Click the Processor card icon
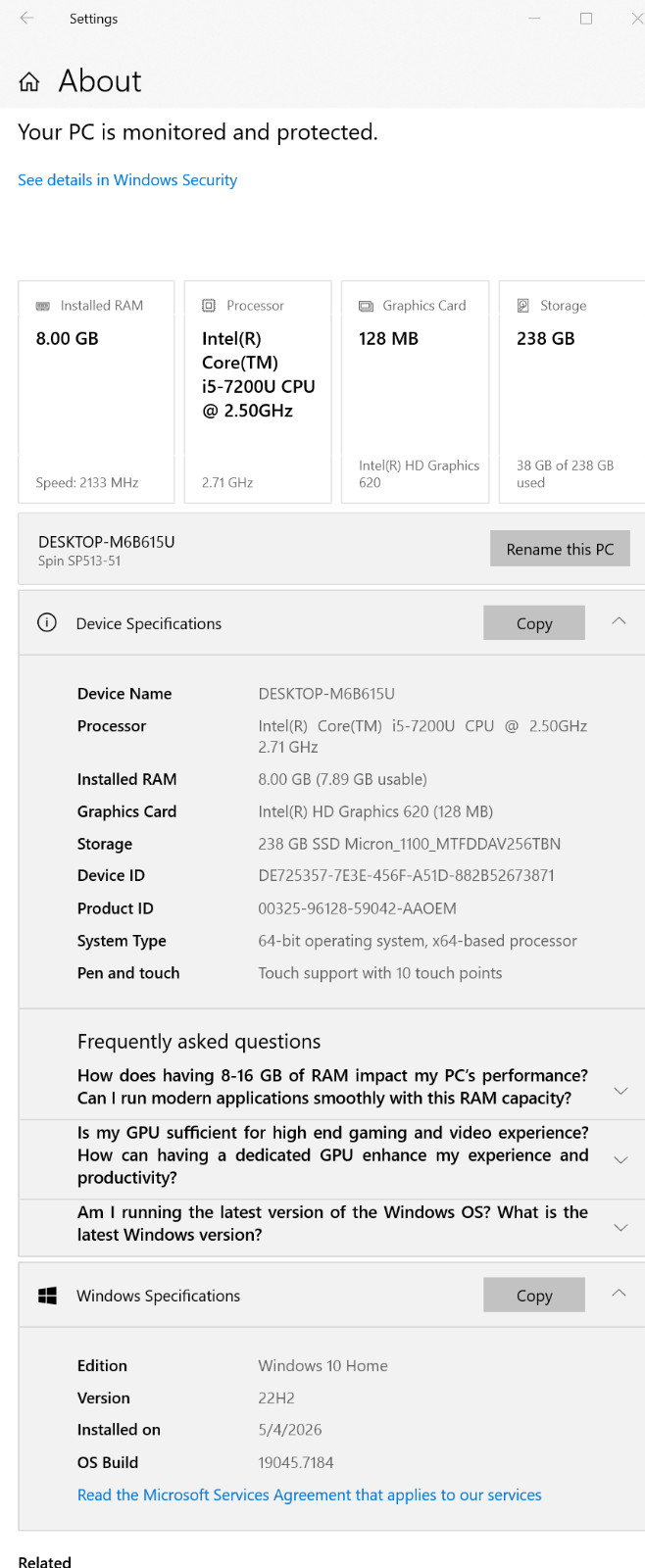The width and height of the screenshot is (645, 1568). coord(209,306)
